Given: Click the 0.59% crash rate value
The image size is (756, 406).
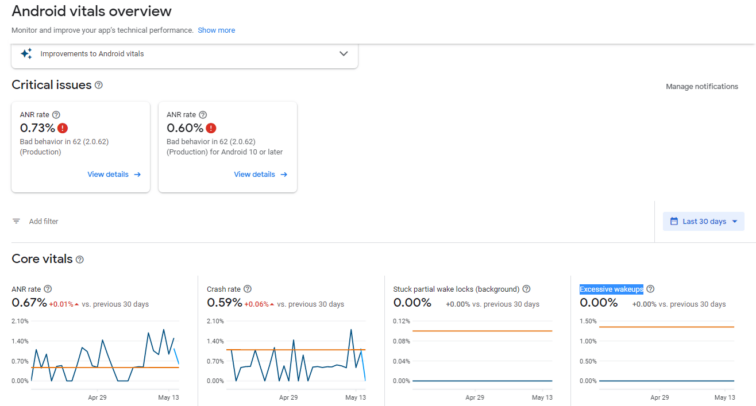Looking at the screenshot, I should (x=224, y=303).
